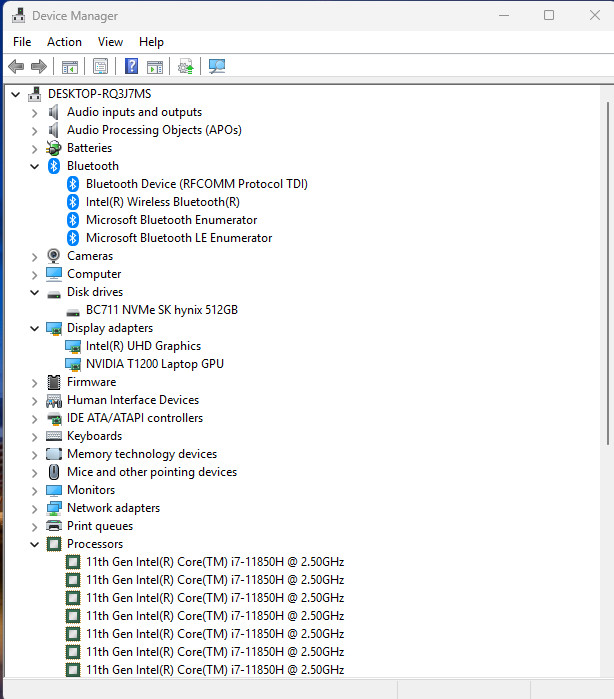This screenshot has height=699, width=614.
Task: Expand the Network adapters category
Action: click(34, 509)
